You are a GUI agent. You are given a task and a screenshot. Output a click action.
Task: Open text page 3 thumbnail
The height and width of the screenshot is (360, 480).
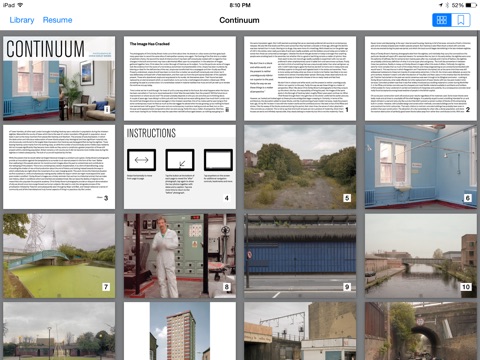point(59,167)
